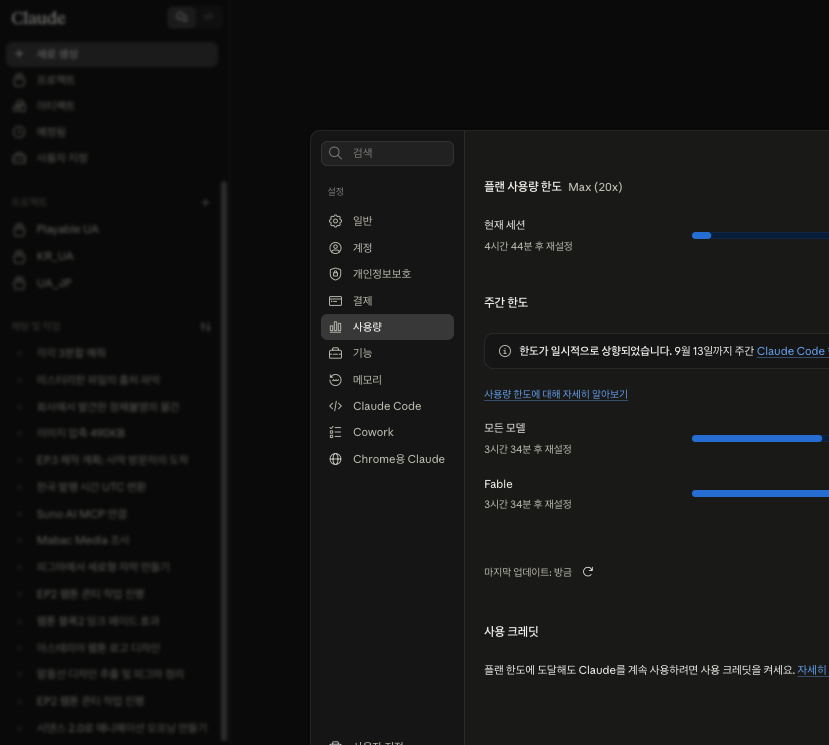Open the Cowork settings section

click(x=387, y=432)
